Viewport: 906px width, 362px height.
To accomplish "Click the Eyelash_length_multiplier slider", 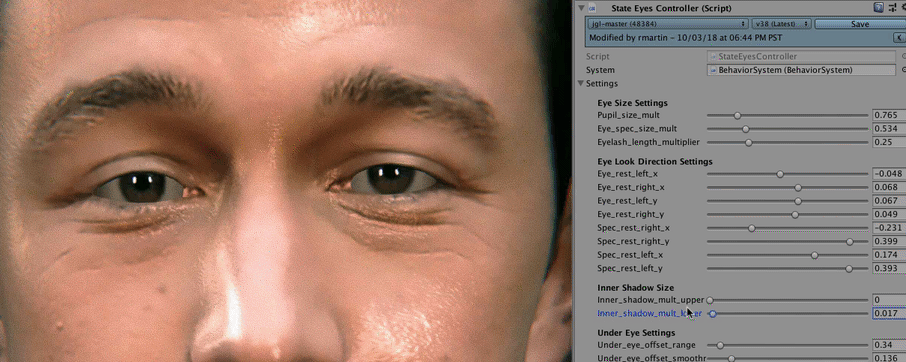I will (788, 142).
